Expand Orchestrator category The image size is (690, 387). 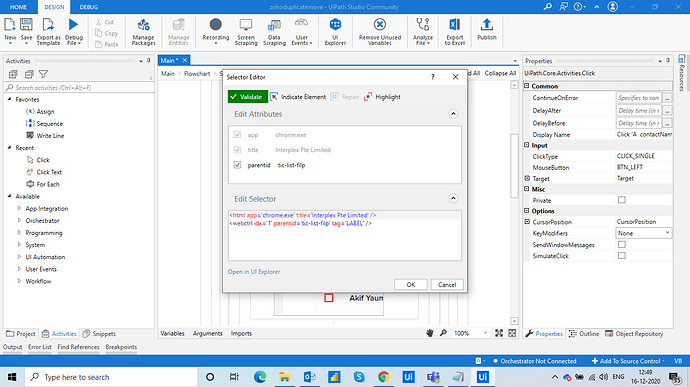coord(19,220)
